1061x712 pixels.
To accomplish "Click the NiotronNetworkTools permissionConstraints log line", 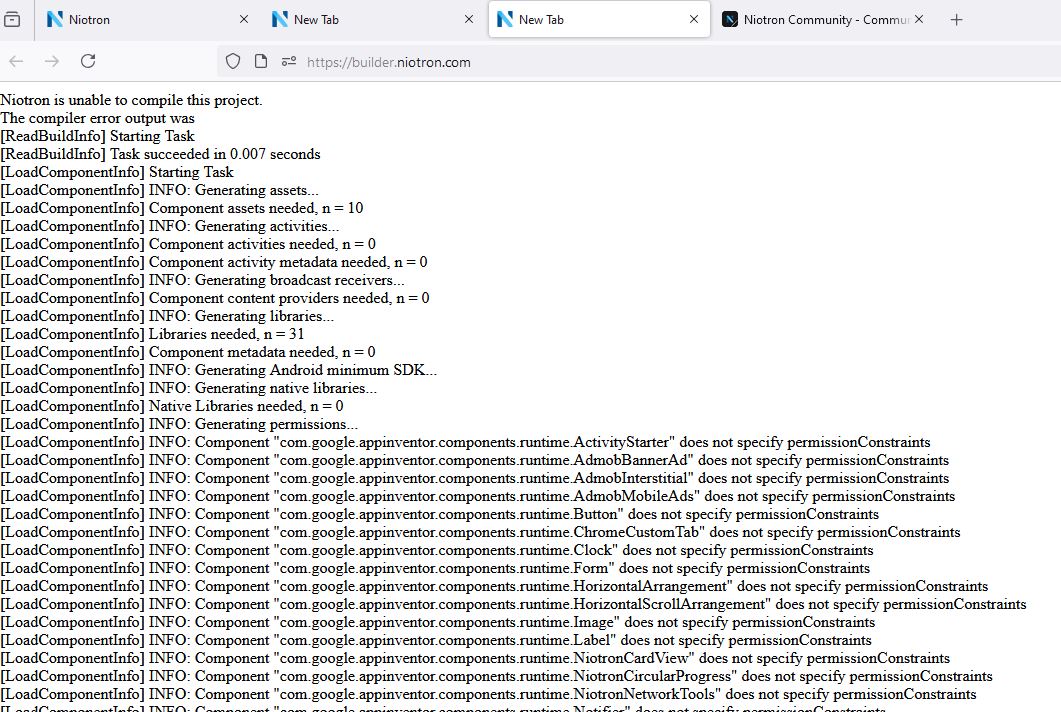I will click(x=489, y=694).
